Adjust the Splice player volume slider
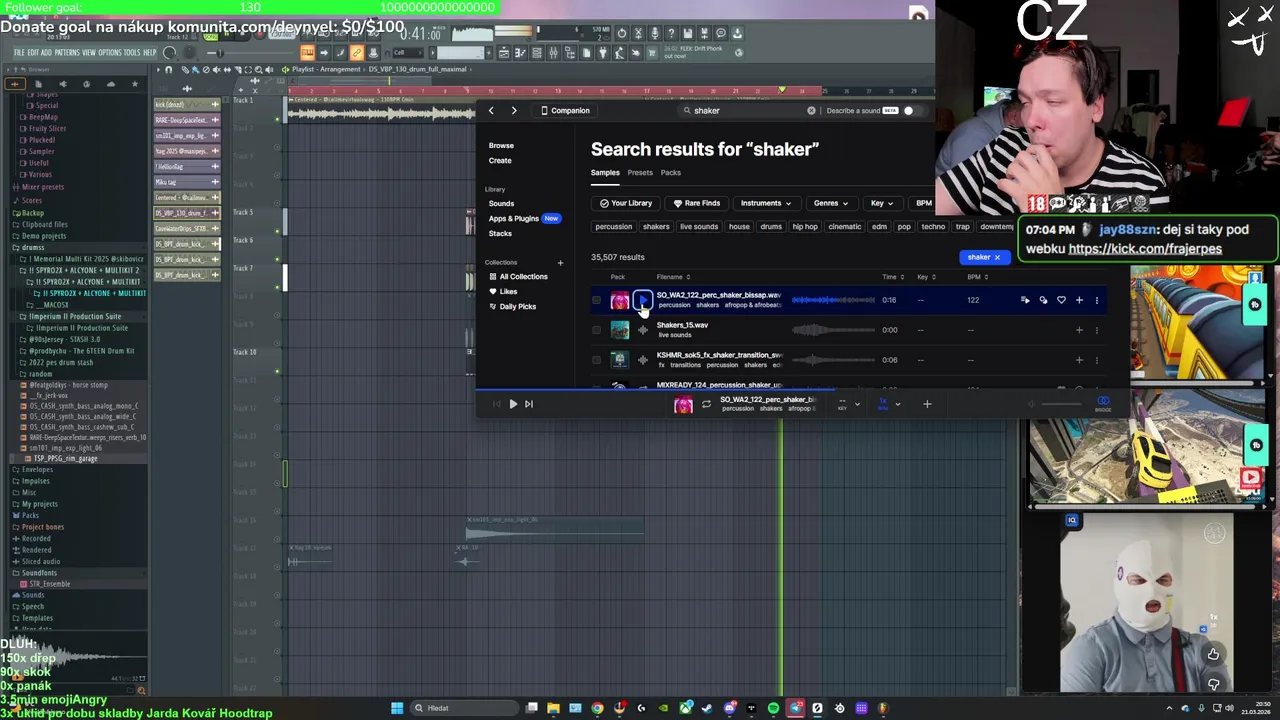Image resolution: width=1280 pixels, height=720 pixels. point(1062,404)
